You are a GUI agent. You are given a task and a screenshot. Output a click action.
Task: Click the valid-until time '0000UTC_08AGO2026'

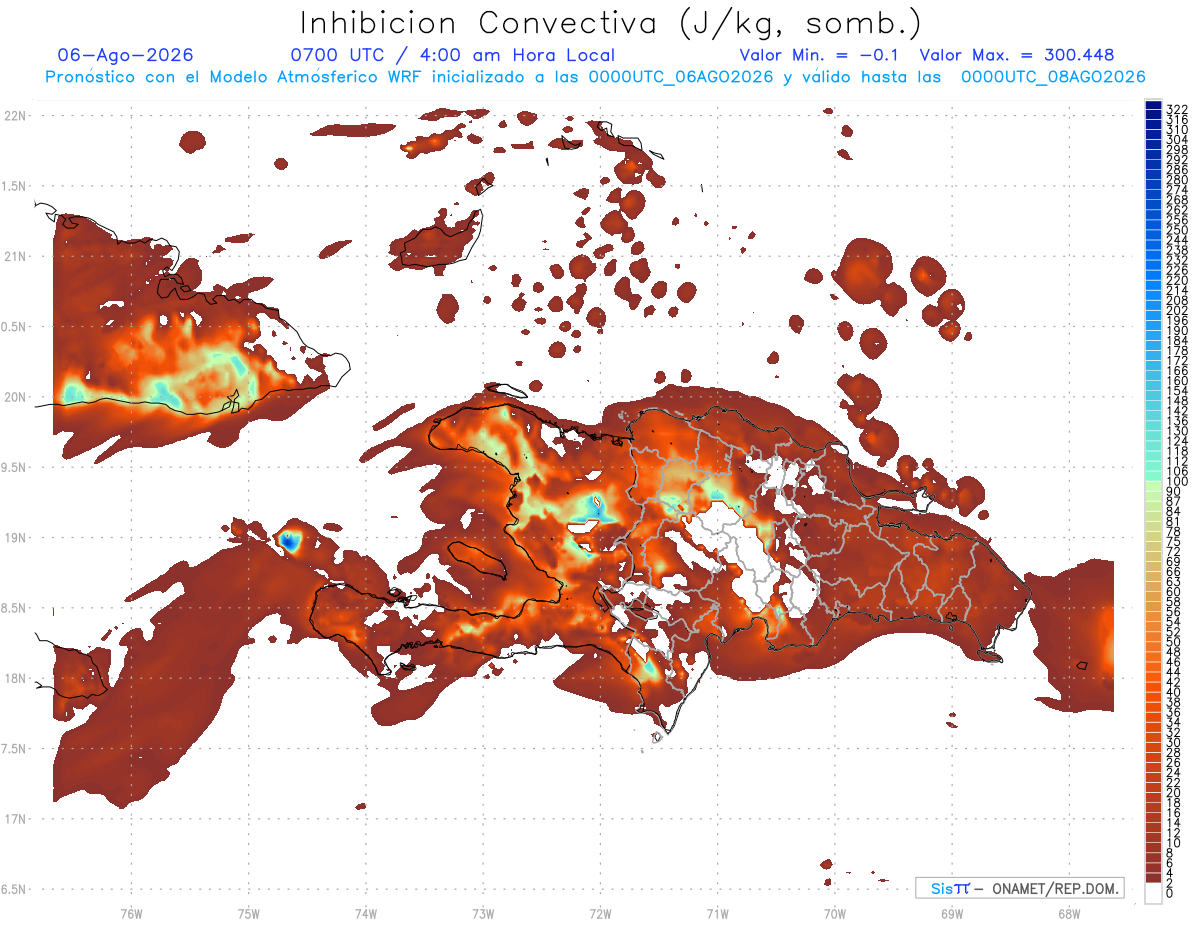(1053, 76)
